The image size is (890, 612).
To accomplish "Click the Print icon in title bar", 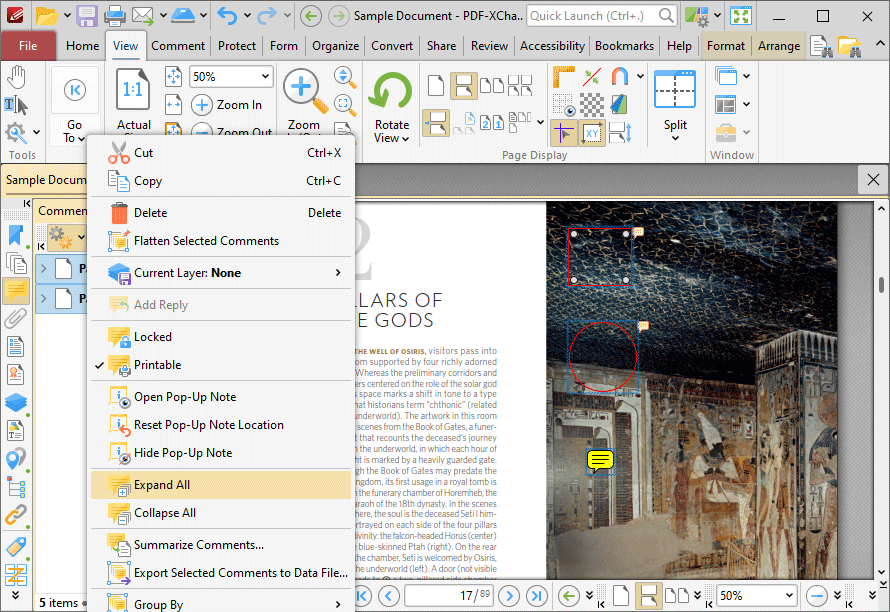I will pyautogui.click(x=114, y=15).
